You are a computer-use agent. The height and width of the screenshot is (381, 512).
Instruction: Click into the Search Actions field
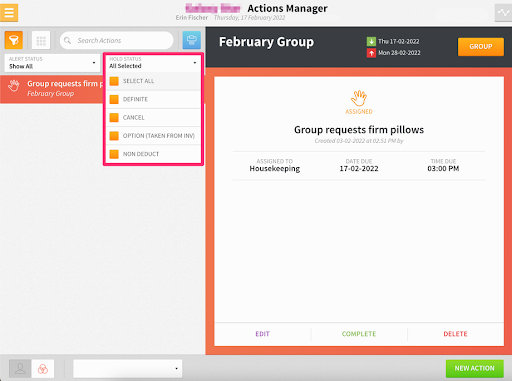point(117,41)
